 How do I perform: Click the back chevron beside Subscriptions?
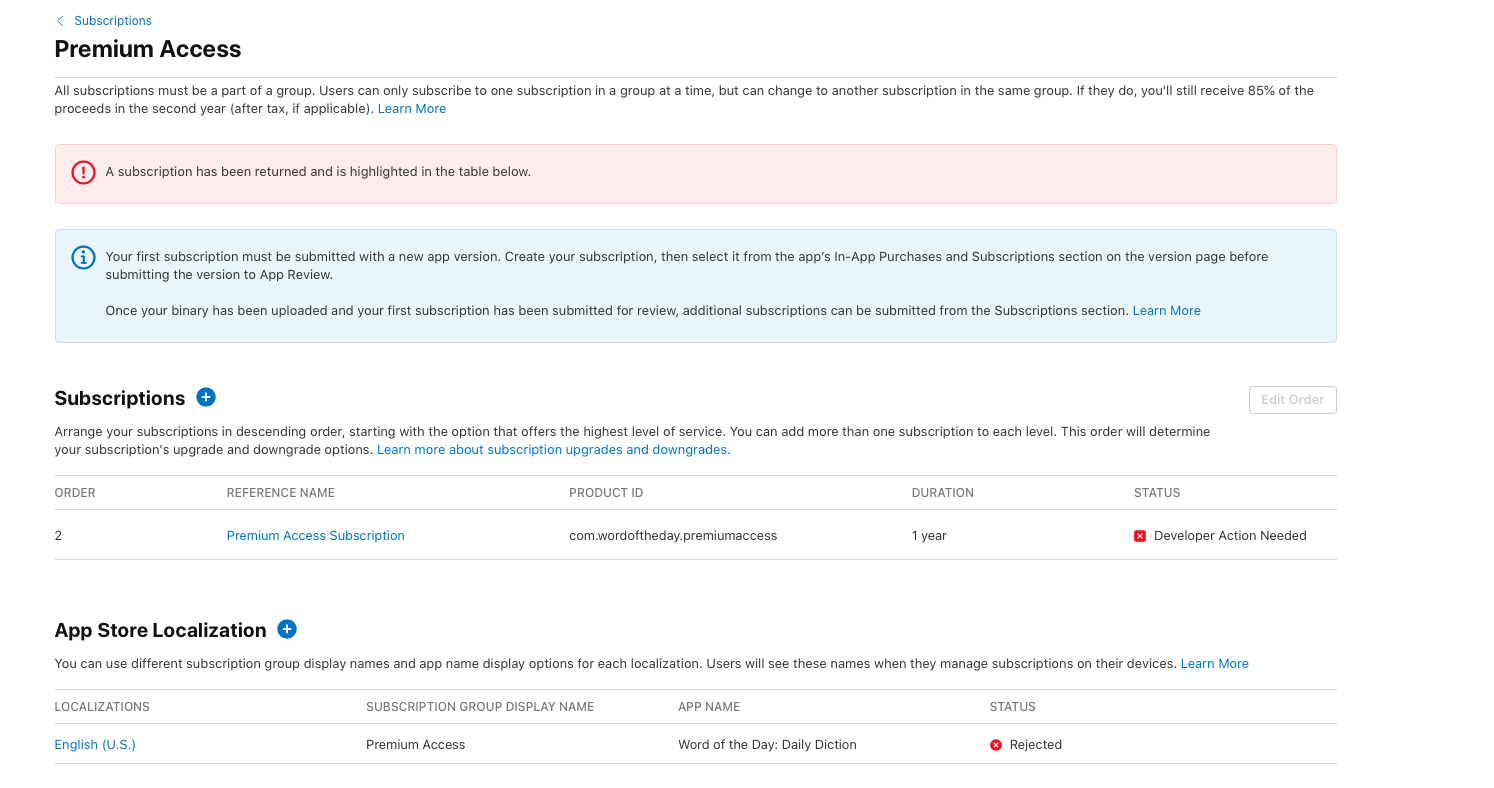(x=60, y=21)
